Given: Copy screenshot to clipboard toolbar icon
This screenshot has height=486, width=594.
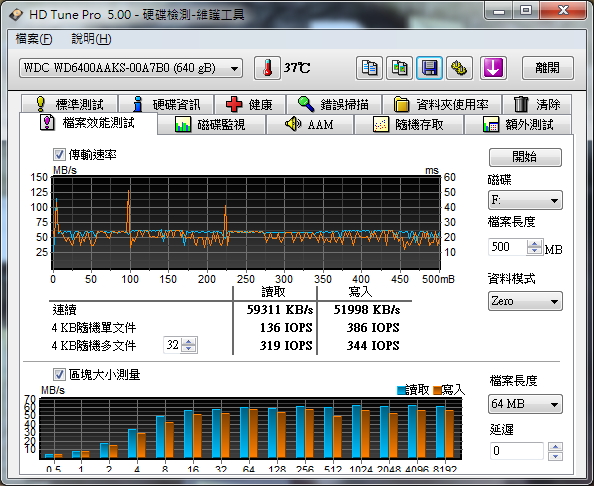Looking at the screenshot, I should click(399, 68).
